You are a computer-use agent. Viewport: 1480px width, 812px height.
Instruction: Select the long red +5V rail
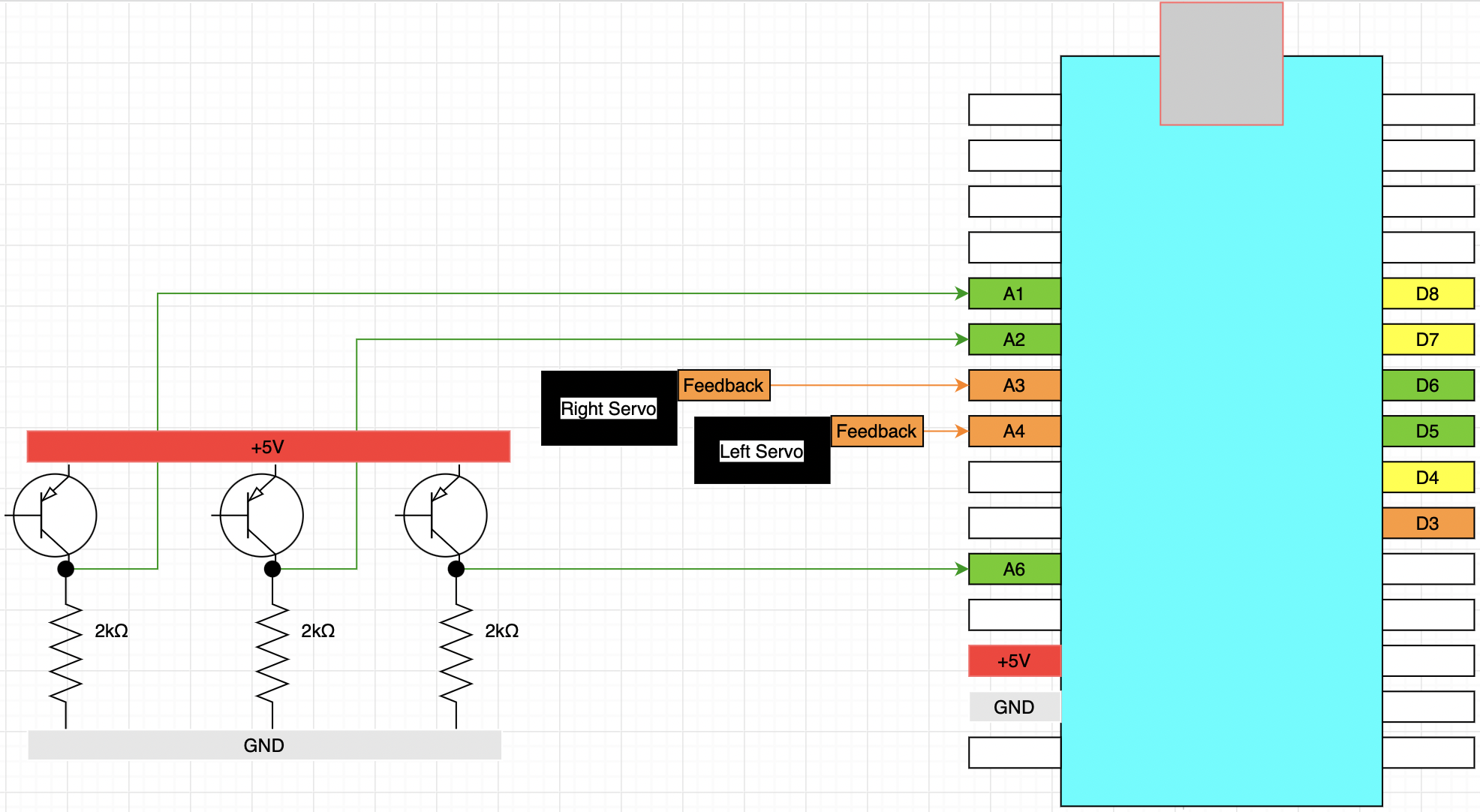pyautogui.click(x=269, y=447)
